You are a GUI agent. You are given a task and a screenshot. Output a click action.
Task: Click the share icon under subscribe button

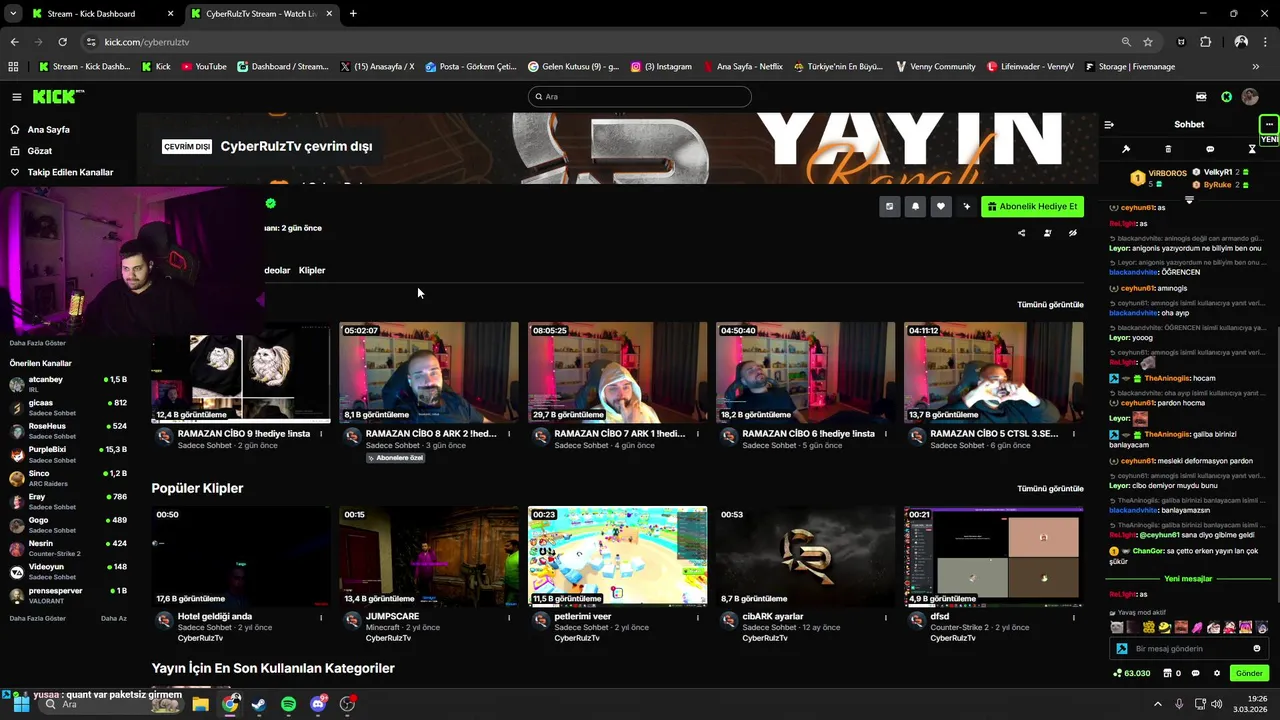pyautogui.click(x=1021, y=233)
